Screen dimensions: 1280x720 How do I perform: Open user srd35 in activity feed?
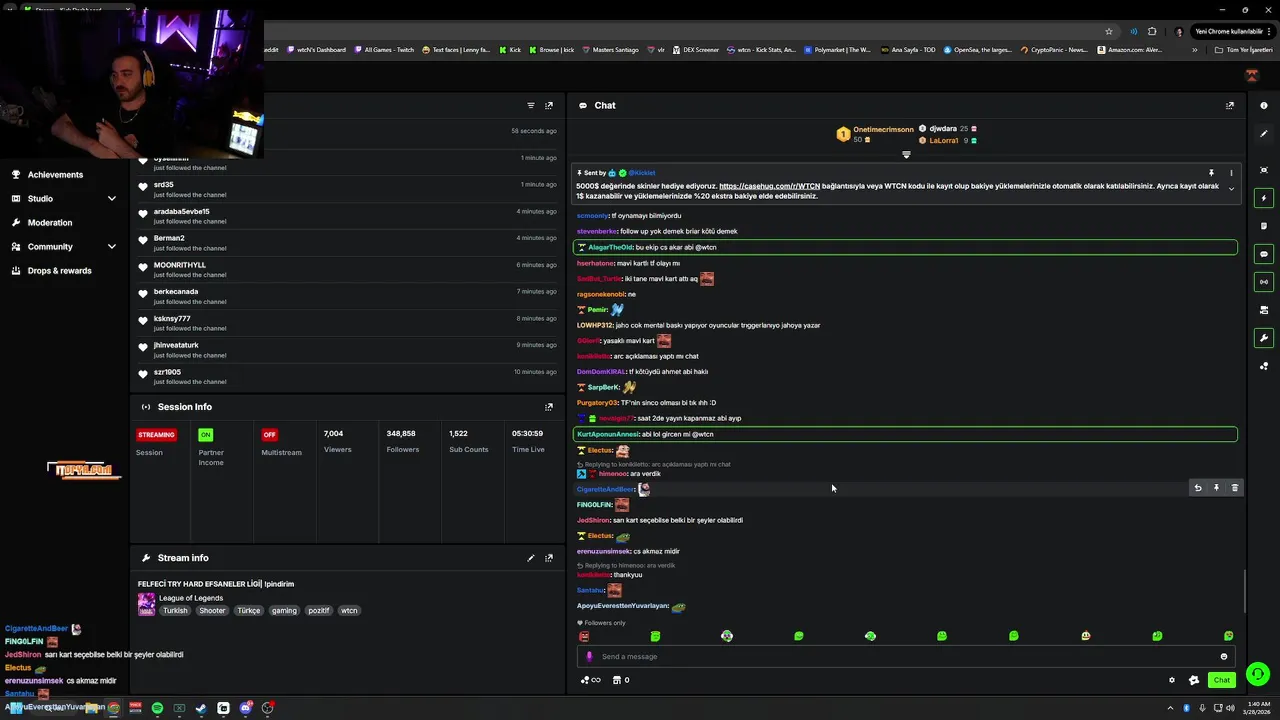click(x=164, y=185)
